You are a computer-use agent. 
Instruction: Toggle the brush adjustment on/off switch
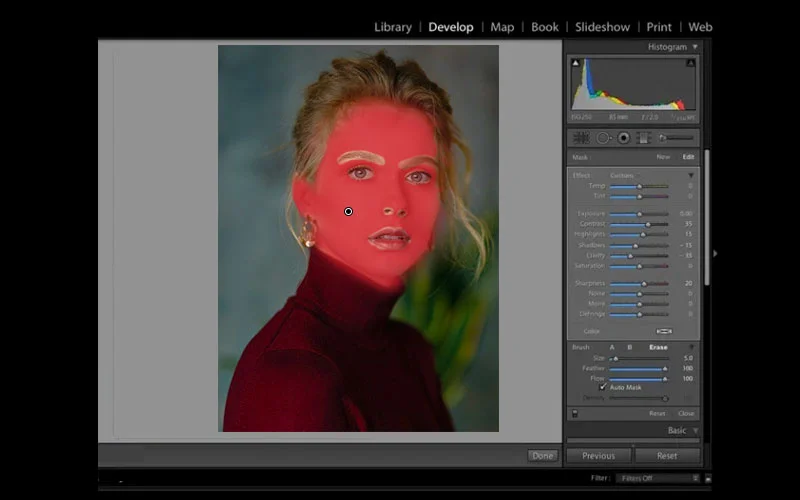[x=575, y=413]
